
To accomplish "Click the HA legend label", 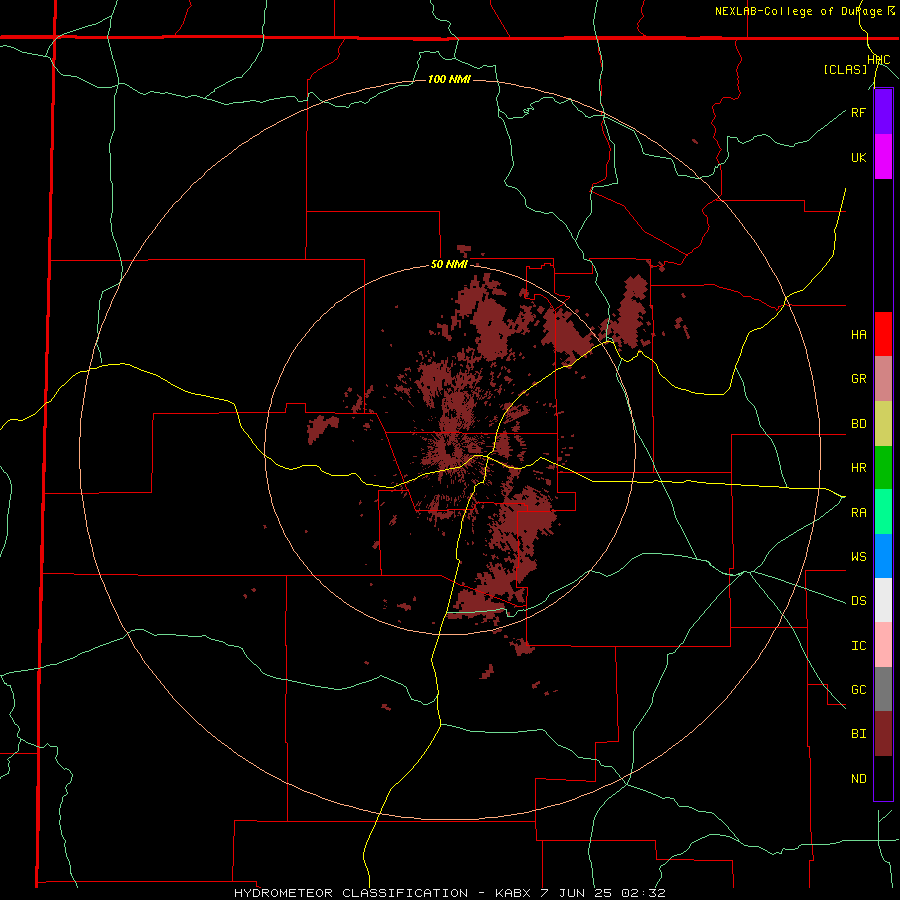I will (x=858, y=335).
